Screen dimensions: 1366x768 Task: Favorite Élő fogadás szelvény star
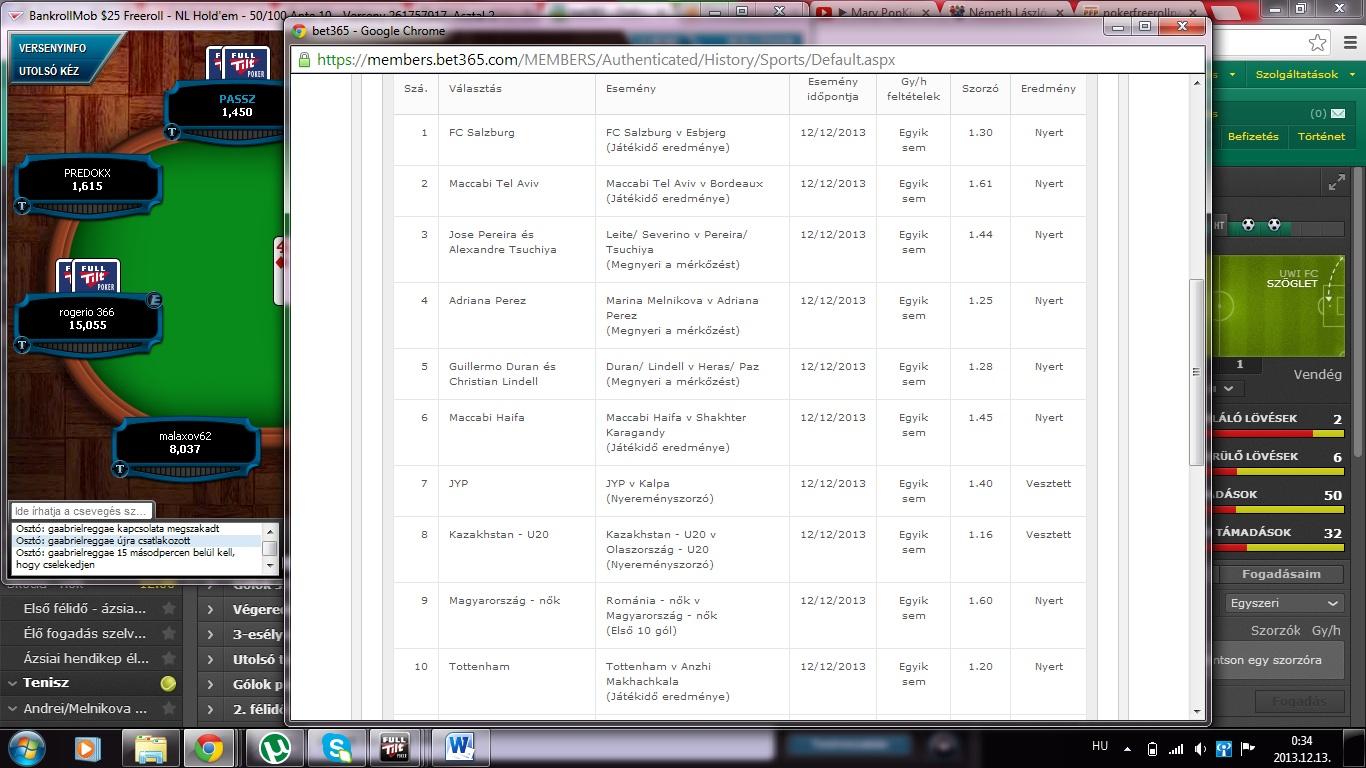169,633
